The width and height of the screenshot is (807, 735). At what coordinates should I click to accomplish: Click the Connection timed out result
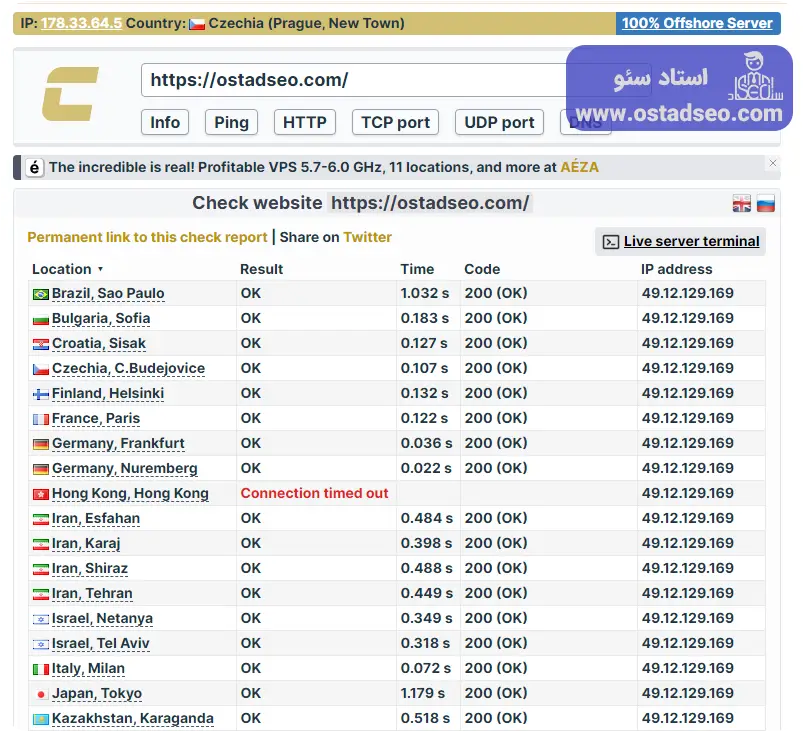314,493
